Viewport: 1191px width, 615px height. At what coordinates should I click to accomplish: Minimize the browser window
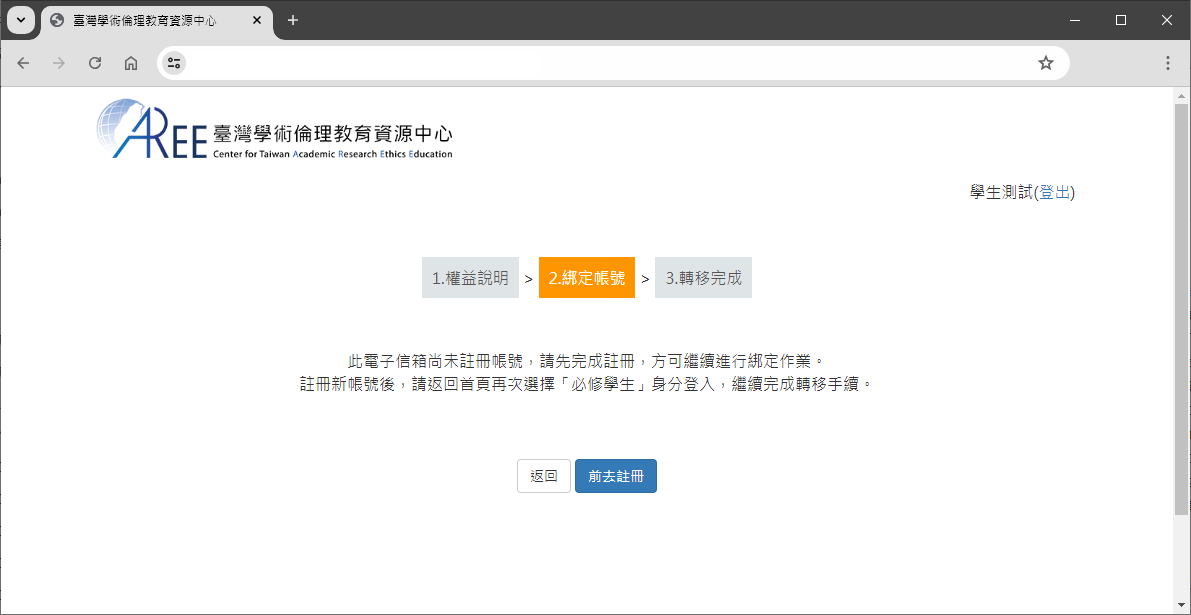point(1075,20)
